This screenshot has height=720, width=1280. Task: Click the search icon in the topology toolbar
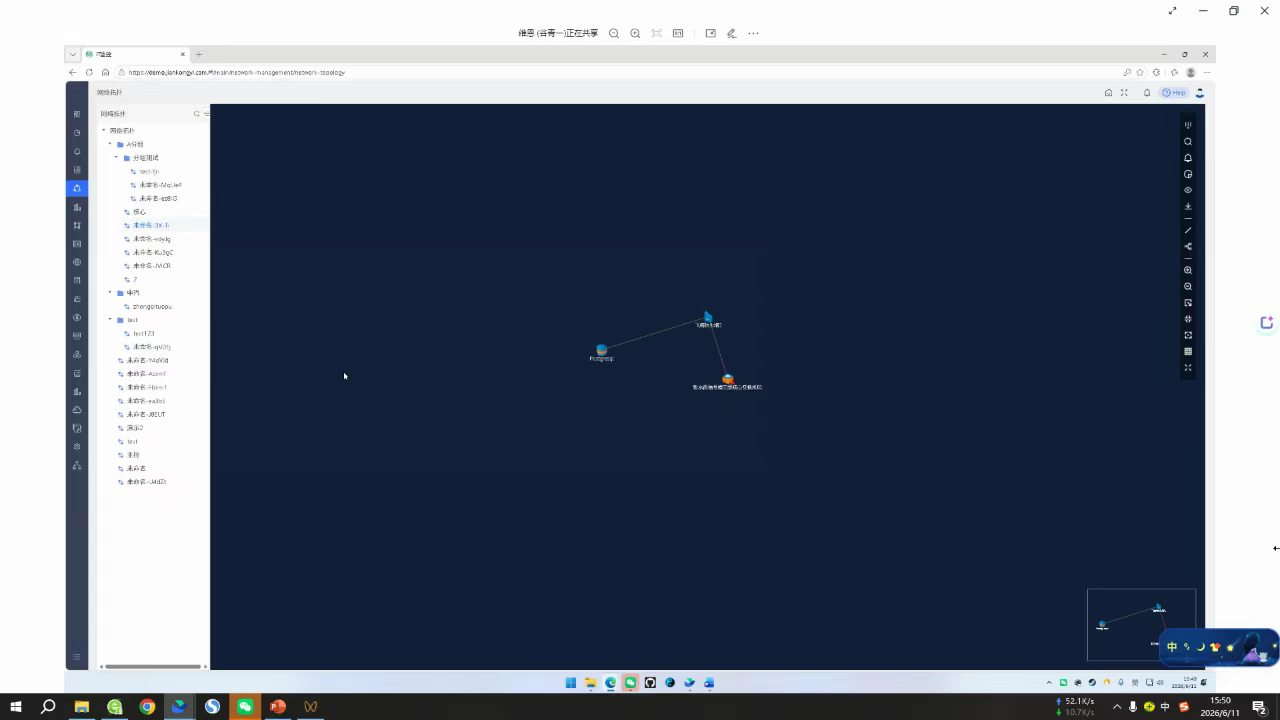click(x=1188, y=142)
